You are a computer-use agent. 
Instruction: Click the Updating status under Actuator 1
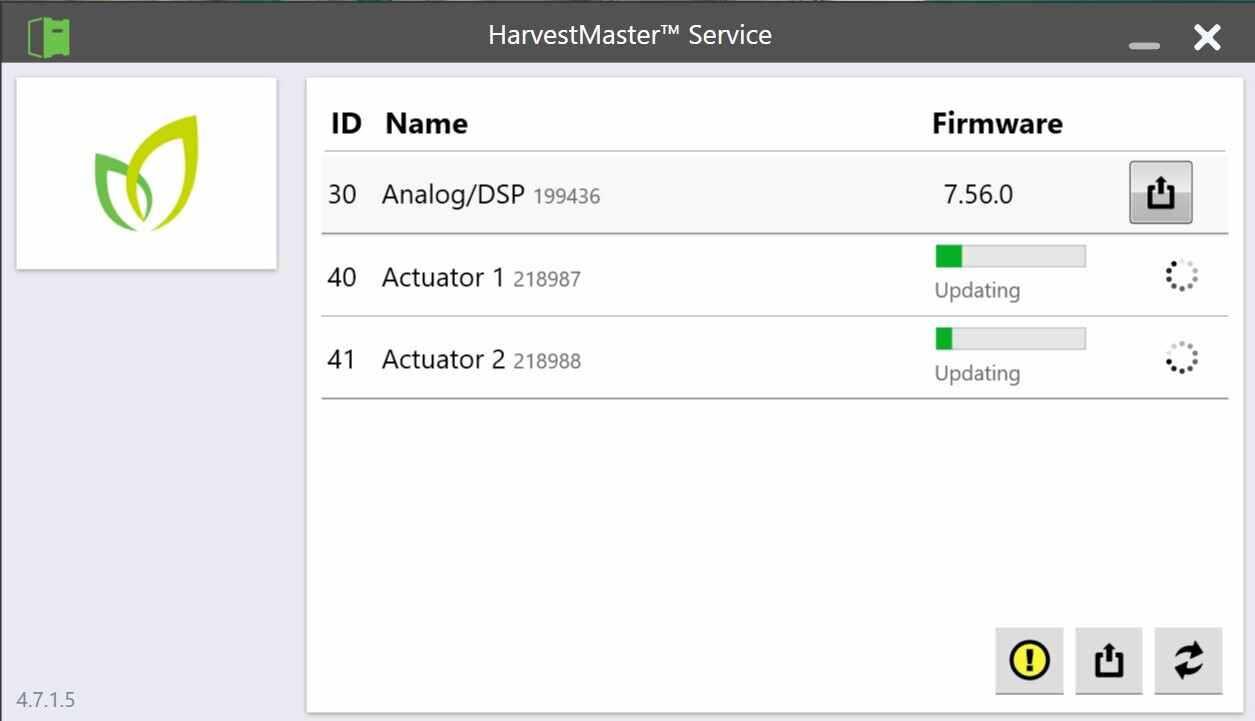pyautogui.click(x=977, y=291)
